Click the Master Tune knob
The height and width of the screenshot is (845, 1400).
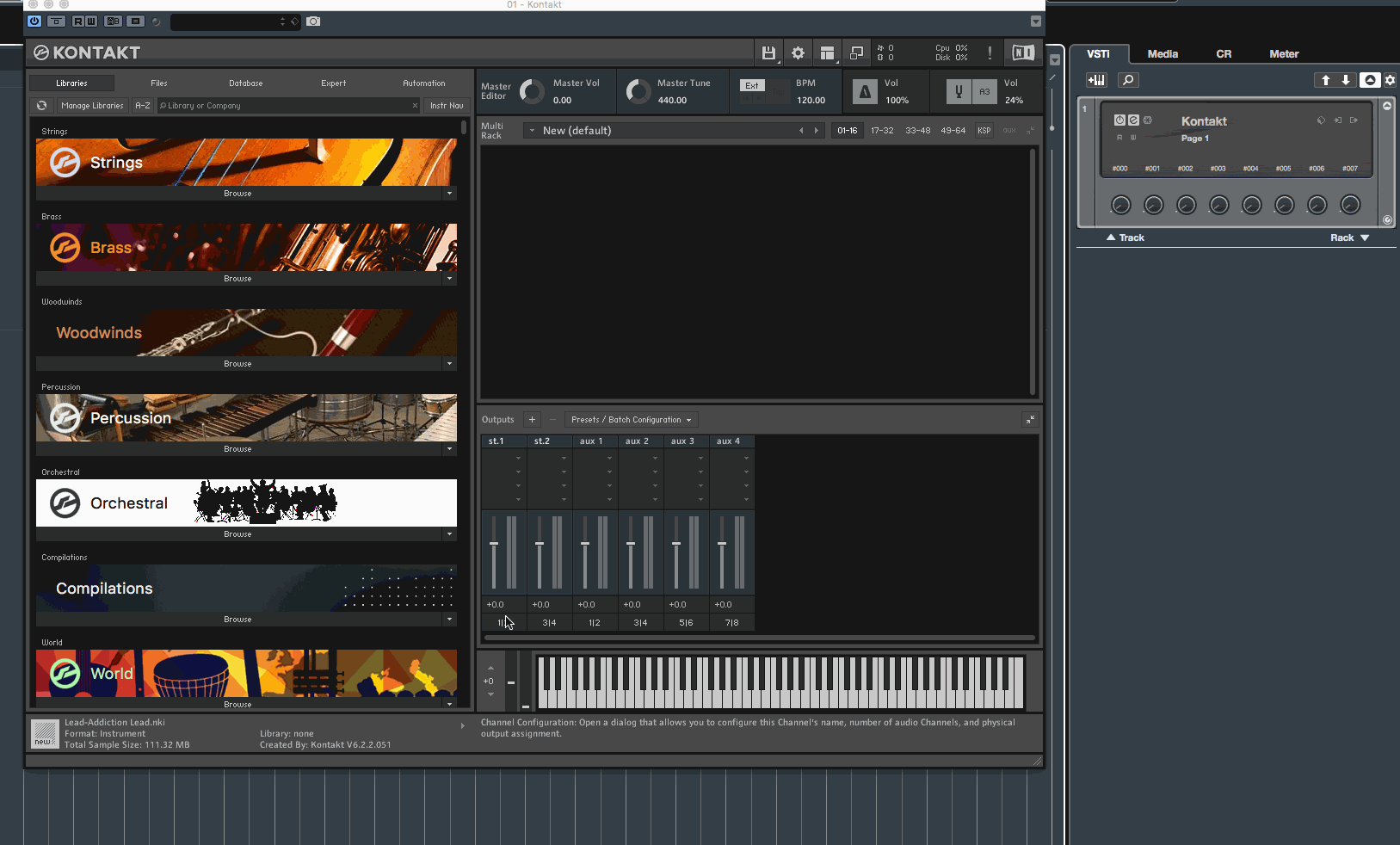(638, 91)
